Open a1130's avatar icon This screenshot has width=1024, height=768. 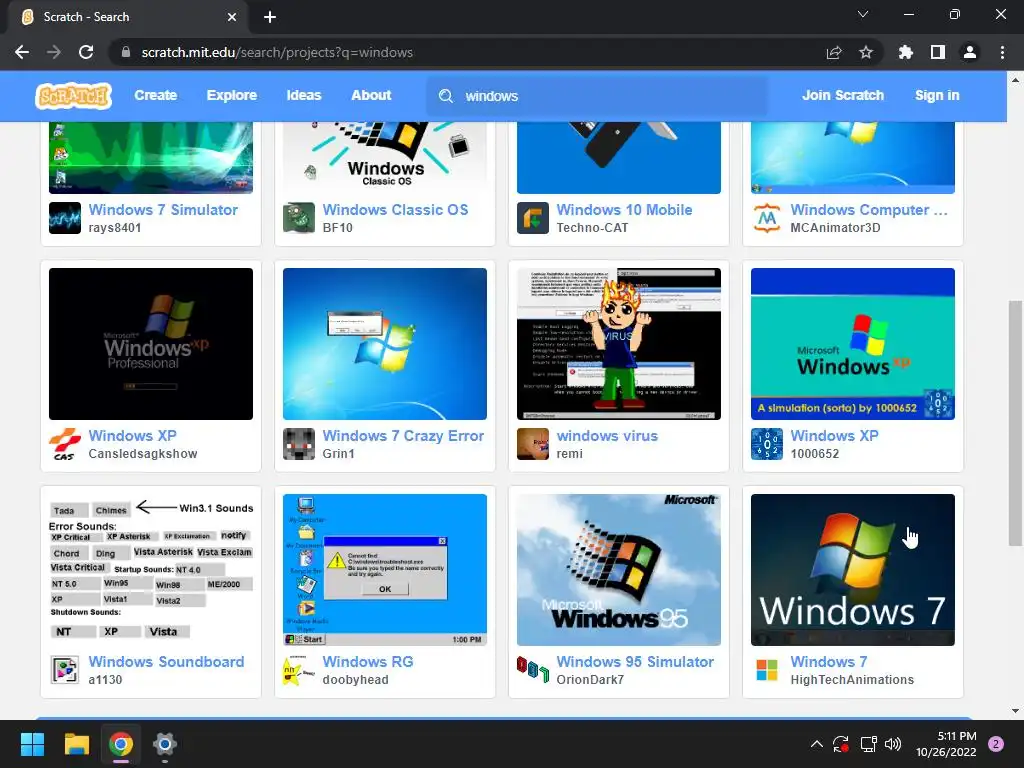[65, 670]
